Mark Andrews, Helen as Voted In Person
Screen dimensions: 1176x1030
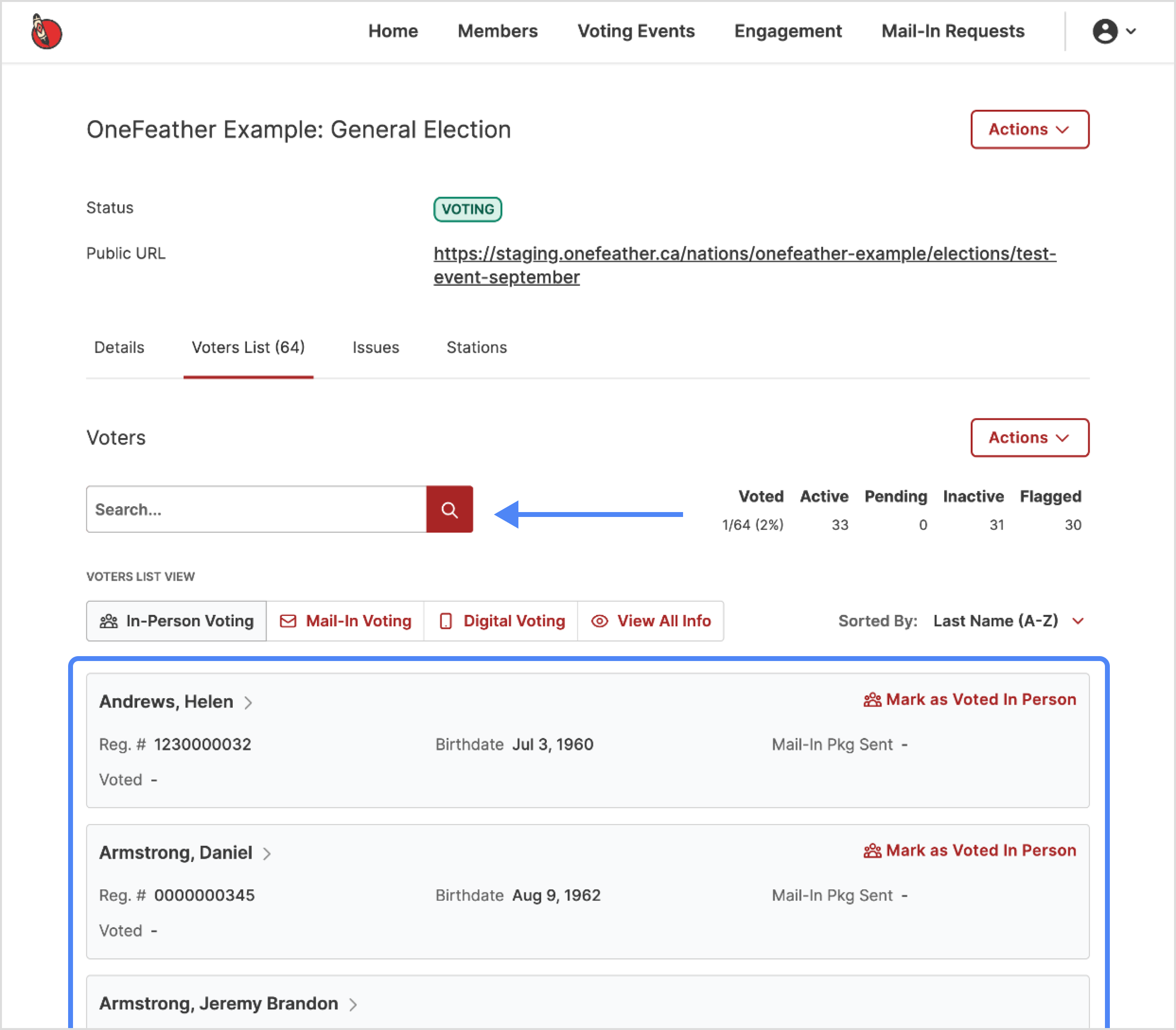coord(970,700)
